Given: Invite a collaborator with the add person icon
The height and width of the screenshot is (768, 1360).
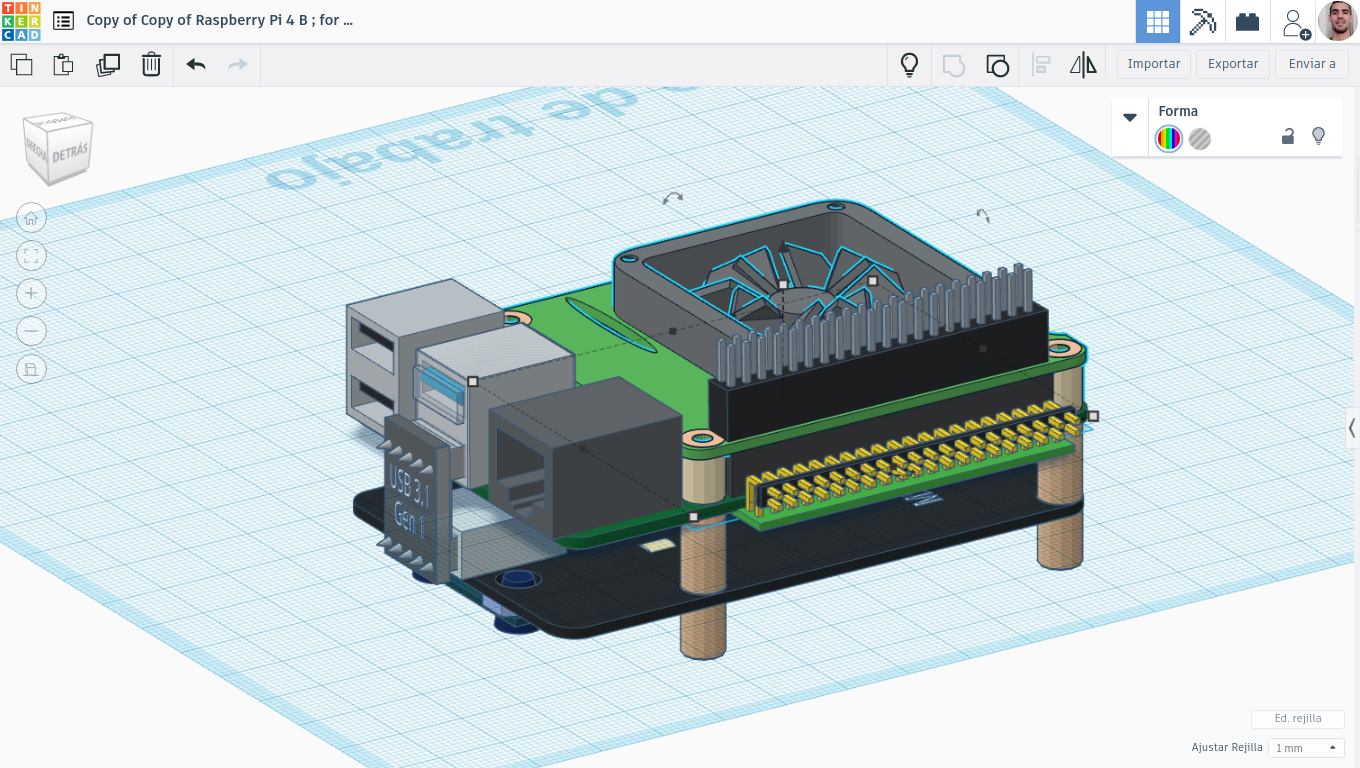Looking at the screenshot, I should 1294,22.
